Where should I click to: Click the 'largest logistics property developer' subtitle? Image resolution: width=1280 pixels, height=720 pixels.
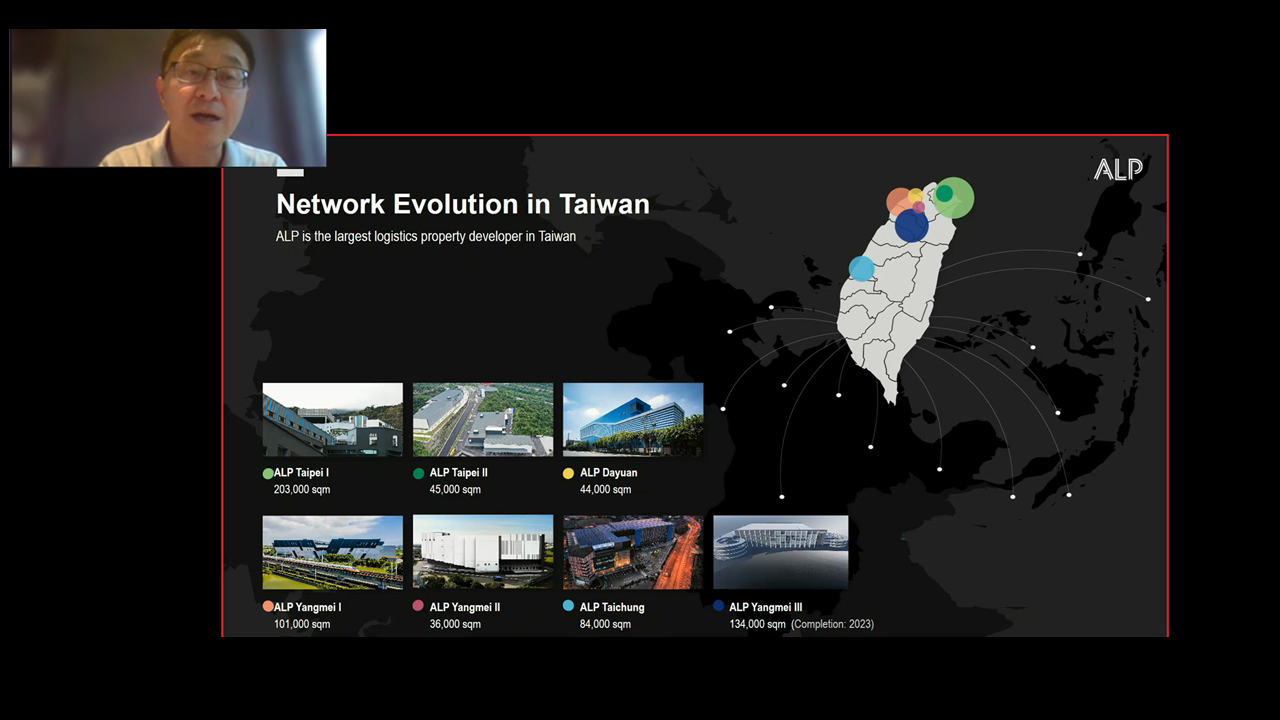pos(426,237)
